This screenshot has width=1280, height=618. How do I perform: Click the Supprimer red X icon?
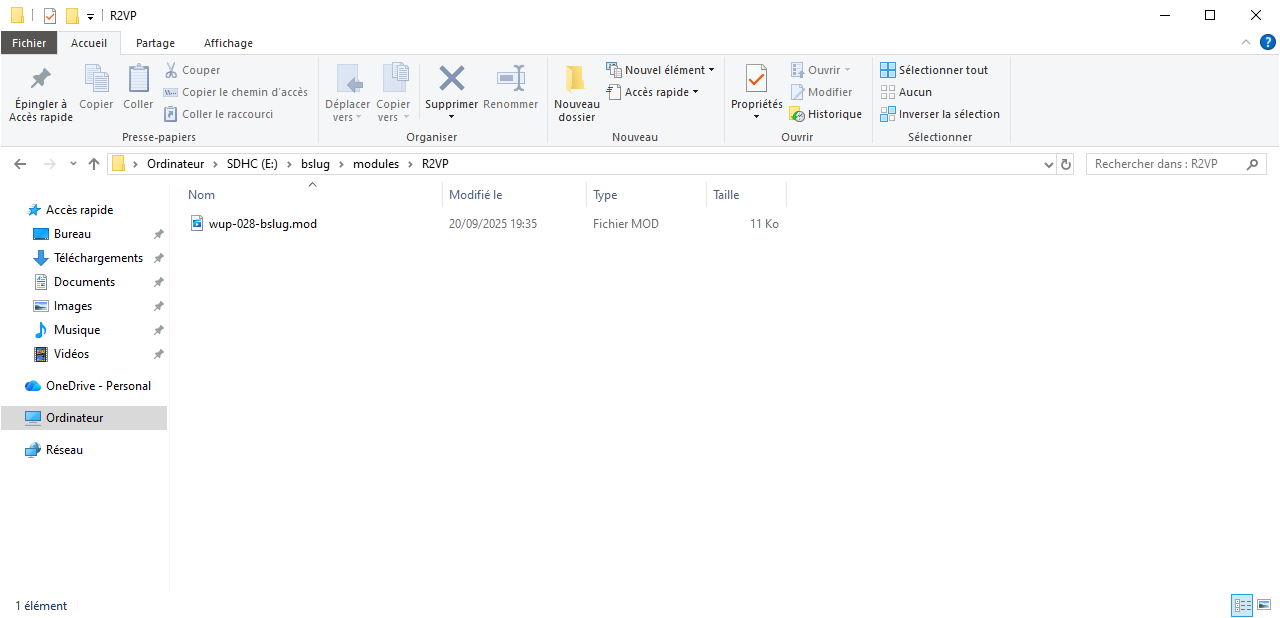pyautogui.click(x=452, y=78)
